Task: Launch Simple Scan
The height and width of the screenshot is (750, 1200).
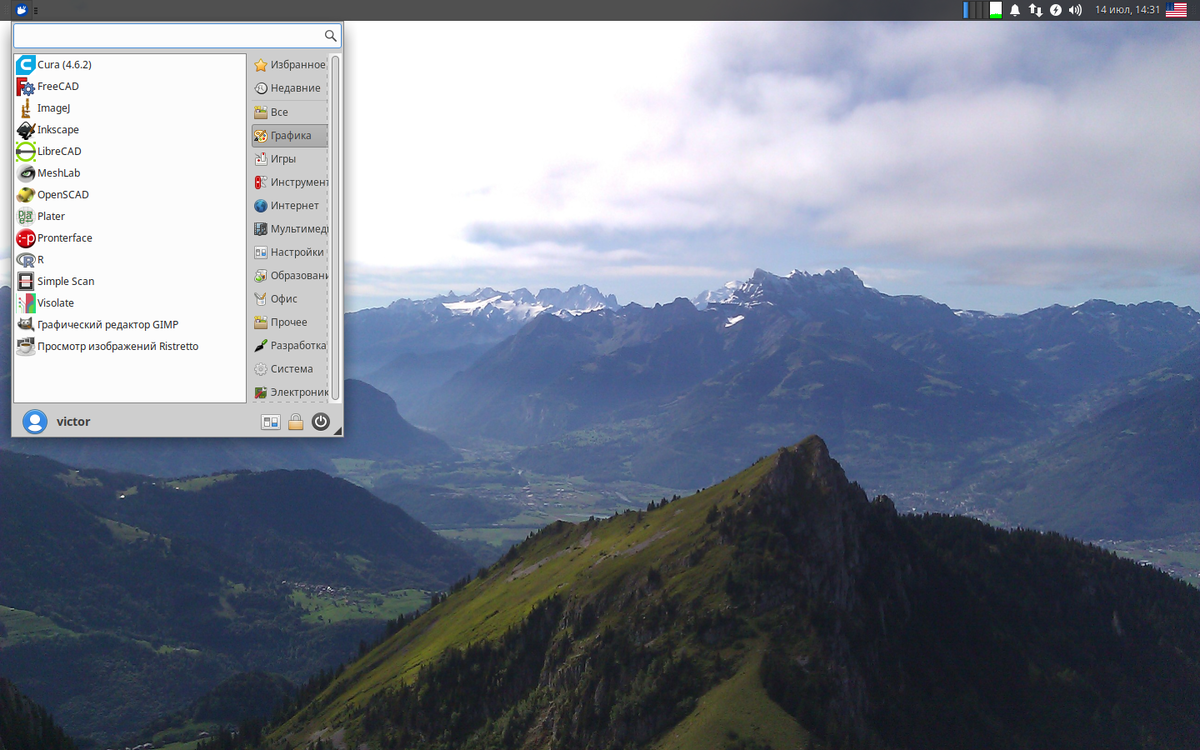Action: click(x=130, y=282)
